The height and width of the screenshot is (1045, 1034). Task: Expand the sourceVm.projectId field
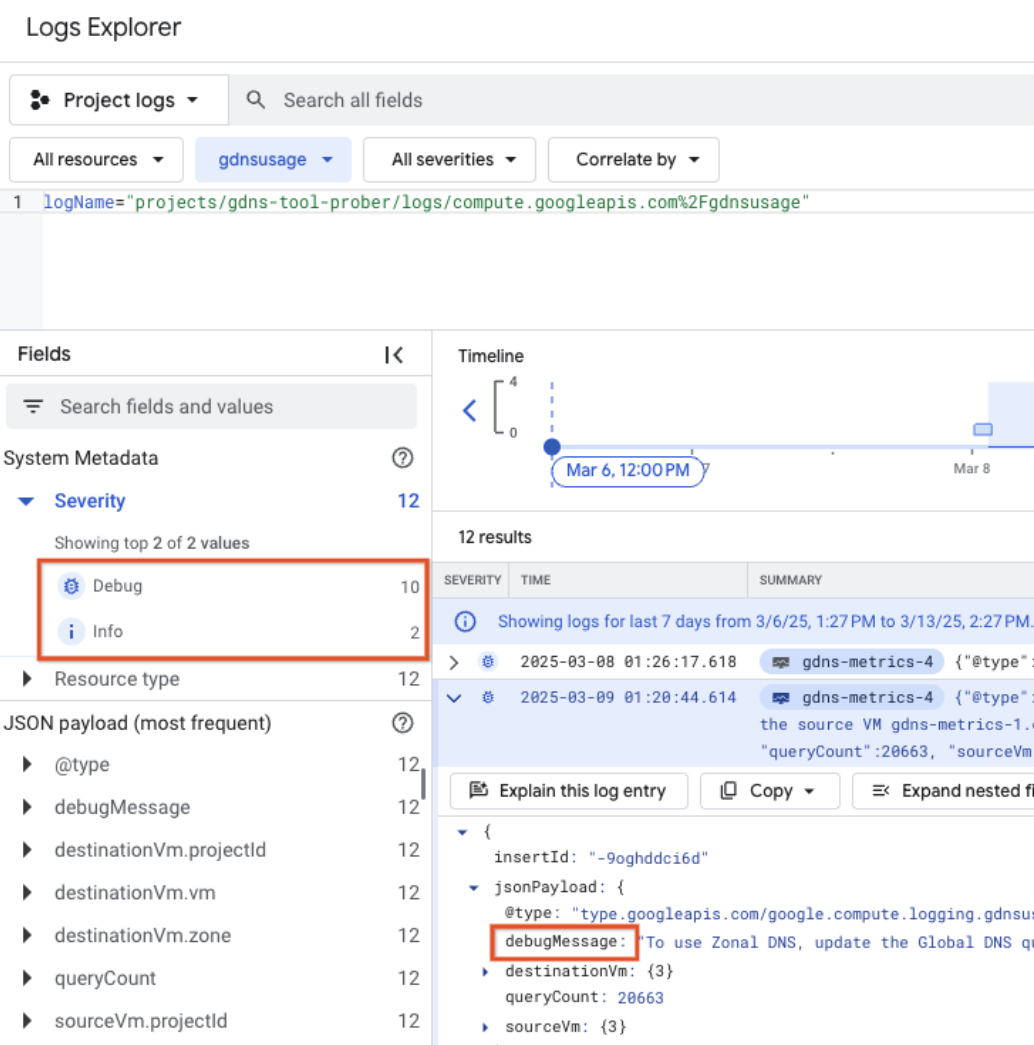[27, 1020]
